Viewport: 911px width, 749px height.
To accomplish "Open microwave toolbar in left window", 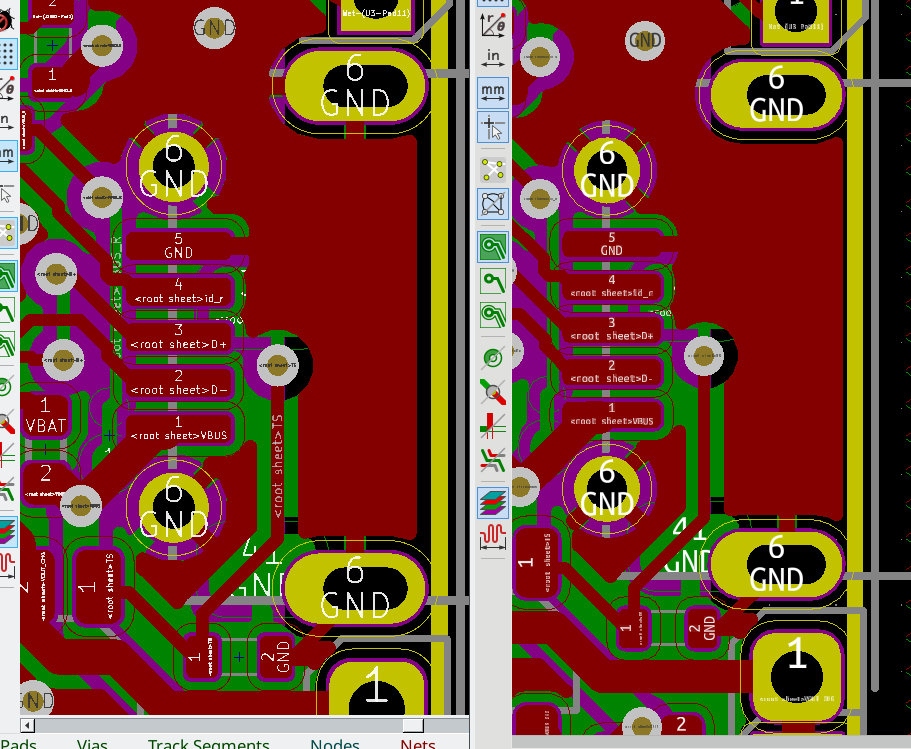I will 7,565.
